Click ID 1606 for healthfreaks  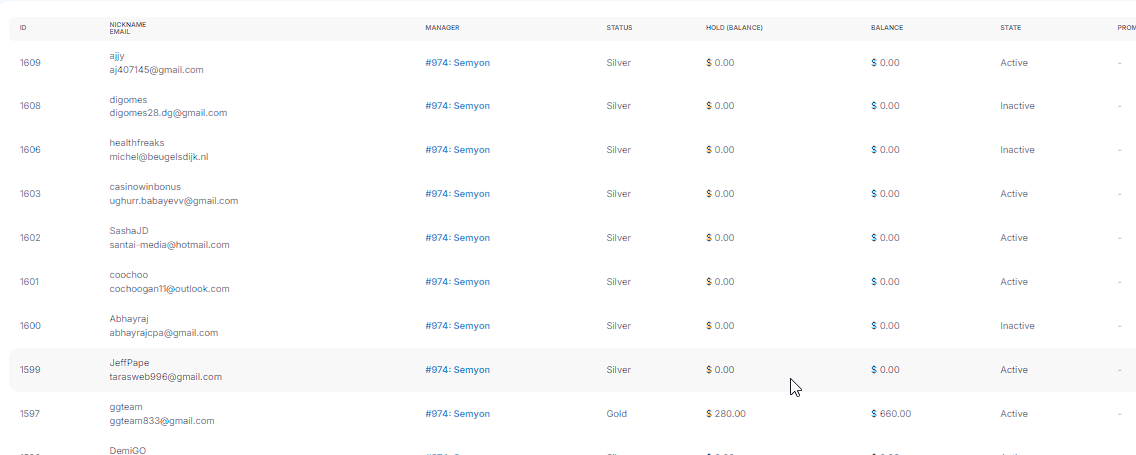(x=30, y=150)
